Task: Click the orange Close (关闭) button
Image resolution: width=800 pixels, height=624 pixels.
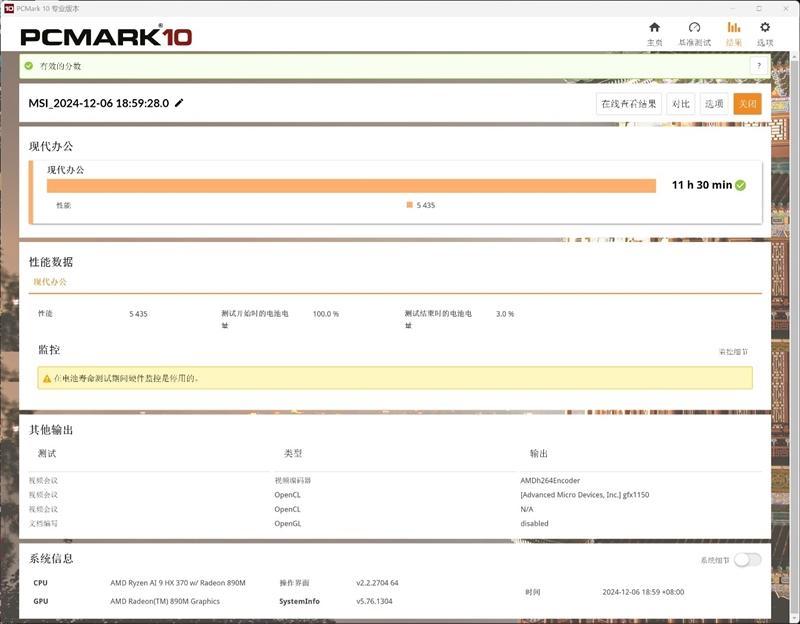Action: [x=747, y=104]
